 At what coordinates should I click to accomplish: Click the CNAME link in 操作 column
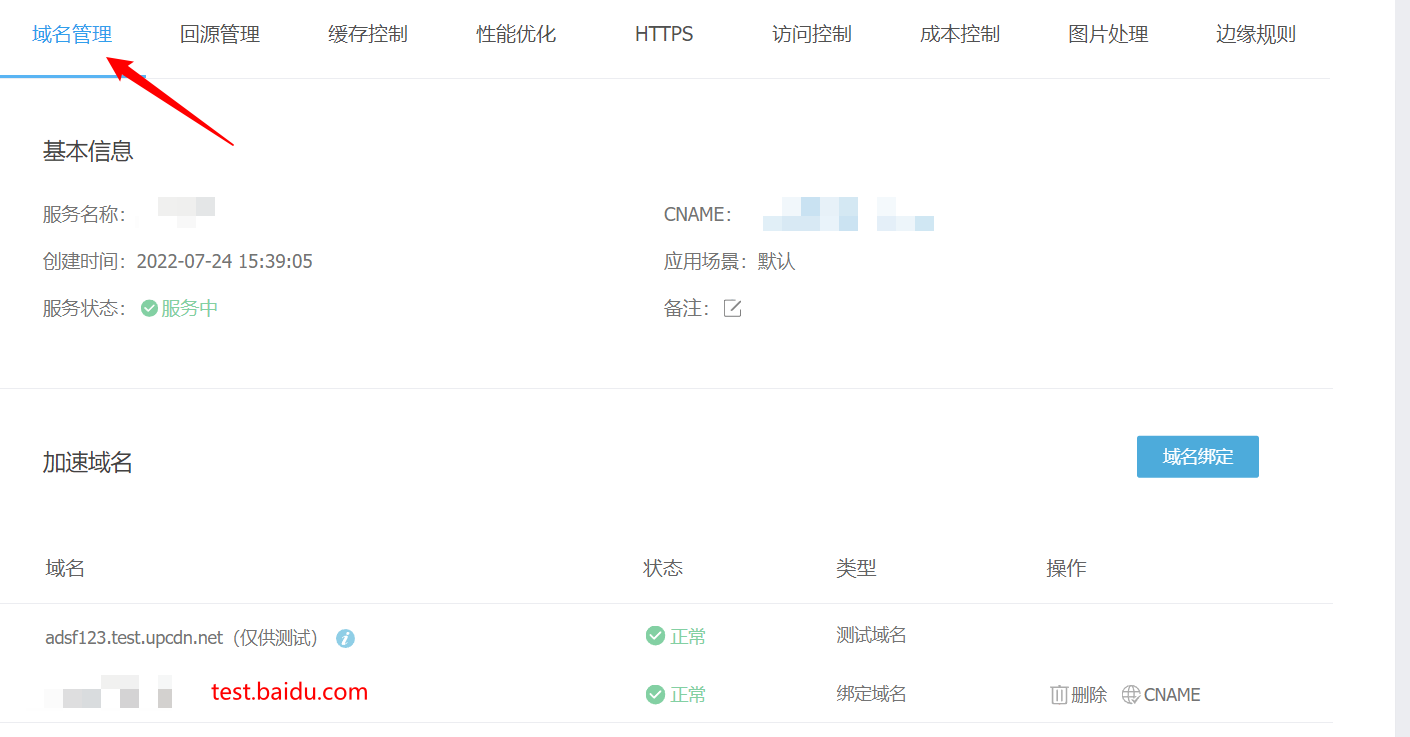coord(1172,695)
